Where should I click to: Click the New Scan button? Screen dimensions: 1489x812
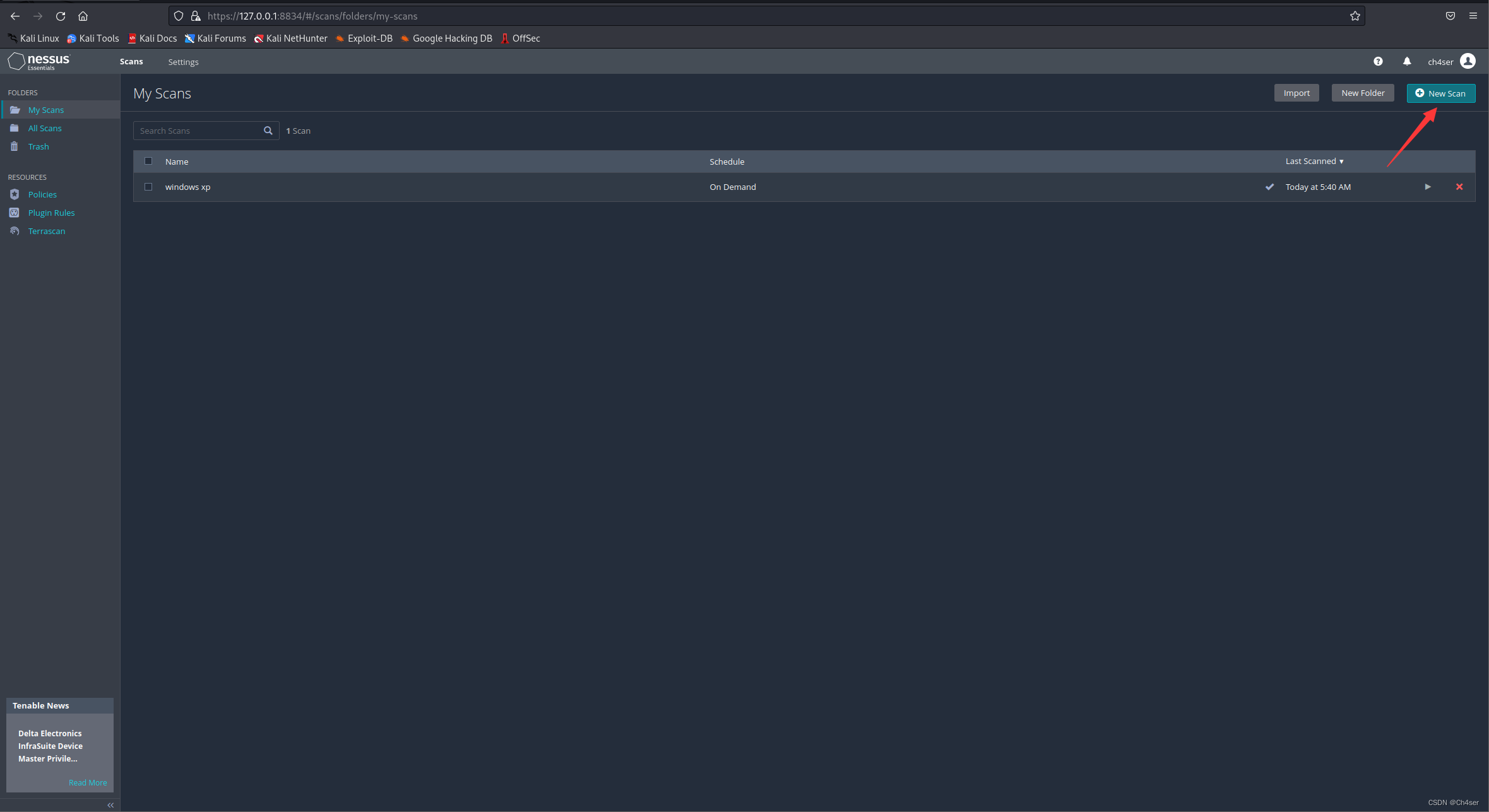point(1440,93)
